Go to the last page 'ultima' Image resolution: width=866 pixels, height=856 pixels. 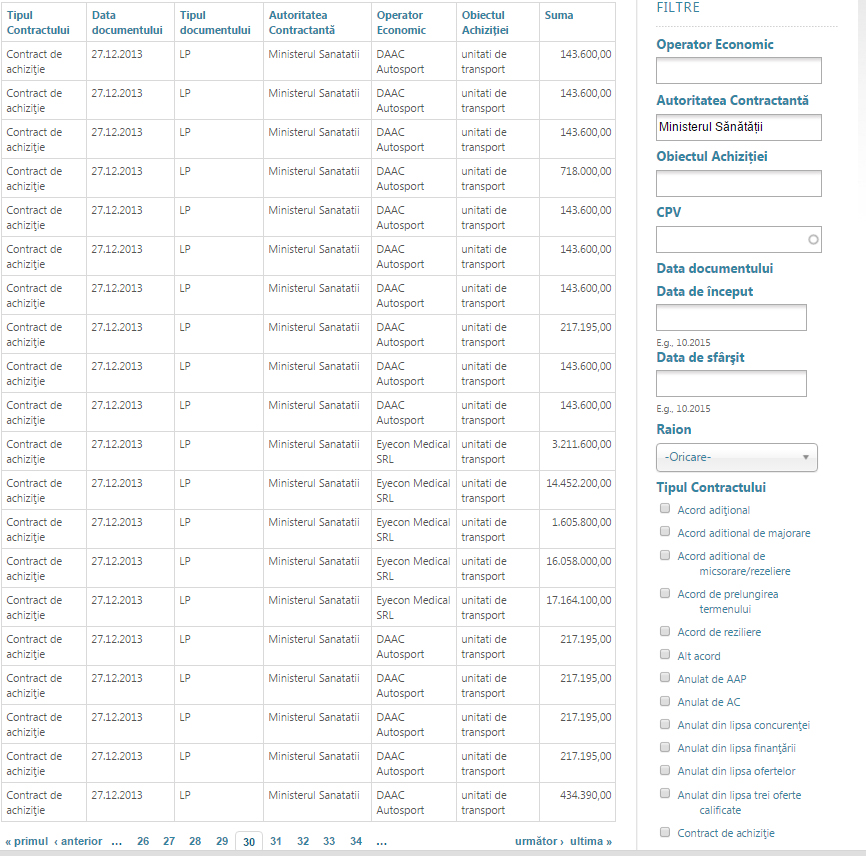591,842
